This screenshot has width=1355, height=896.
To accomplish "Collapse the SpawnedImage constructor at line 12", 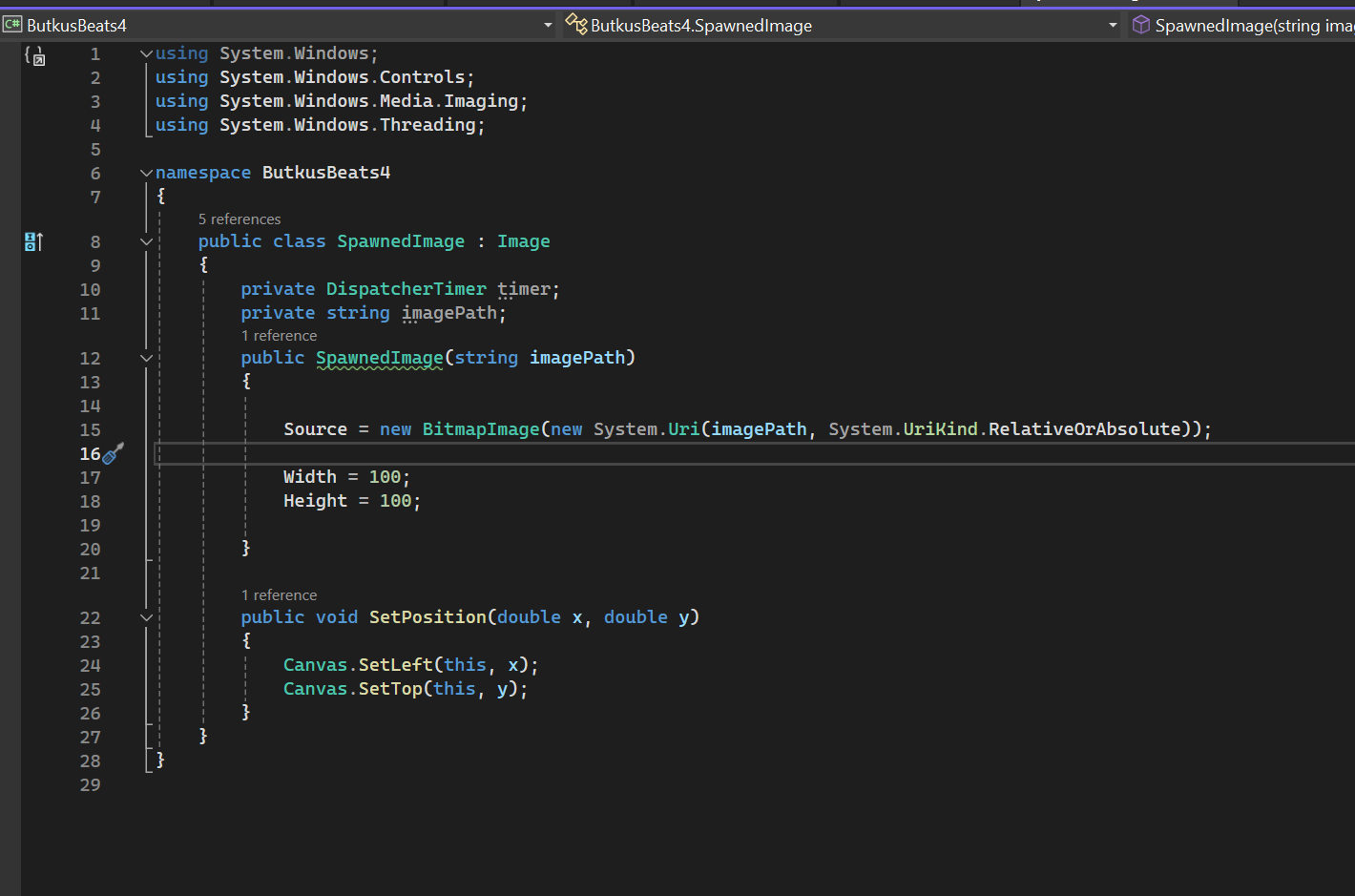I will click(146, 359).
